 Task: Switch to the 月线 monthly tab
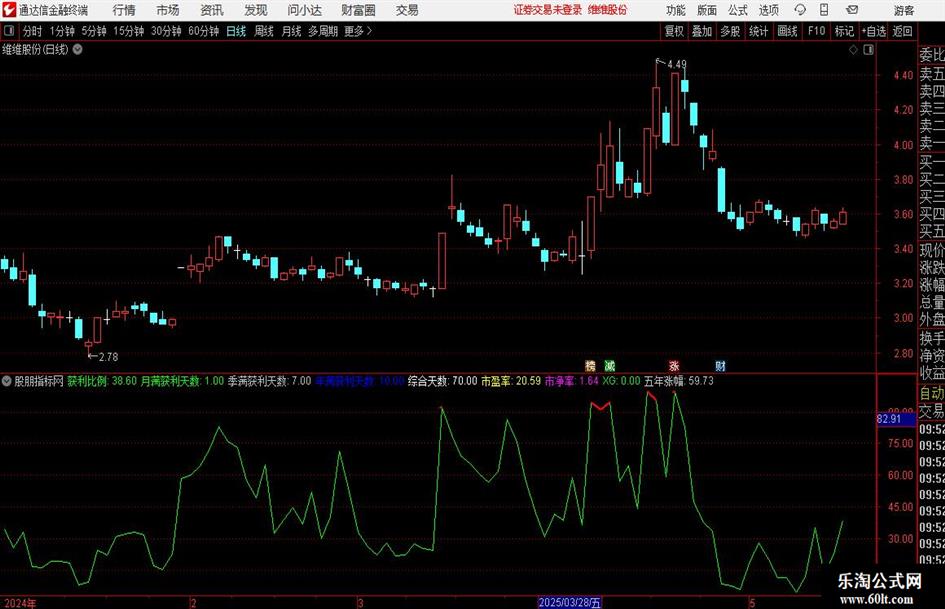click(291, 31)
